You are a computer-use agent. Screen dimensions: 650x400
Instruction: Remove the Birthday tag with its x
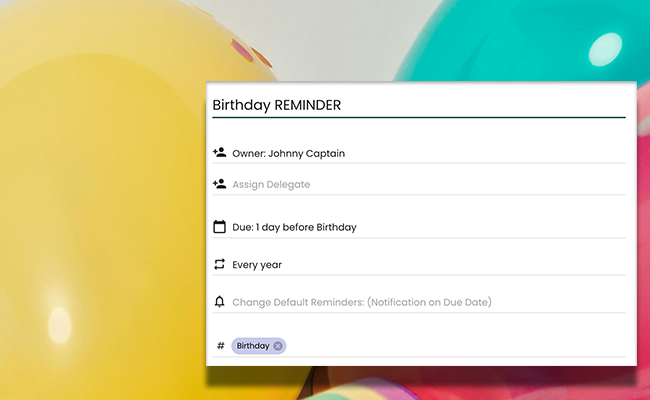click(278, 346)
